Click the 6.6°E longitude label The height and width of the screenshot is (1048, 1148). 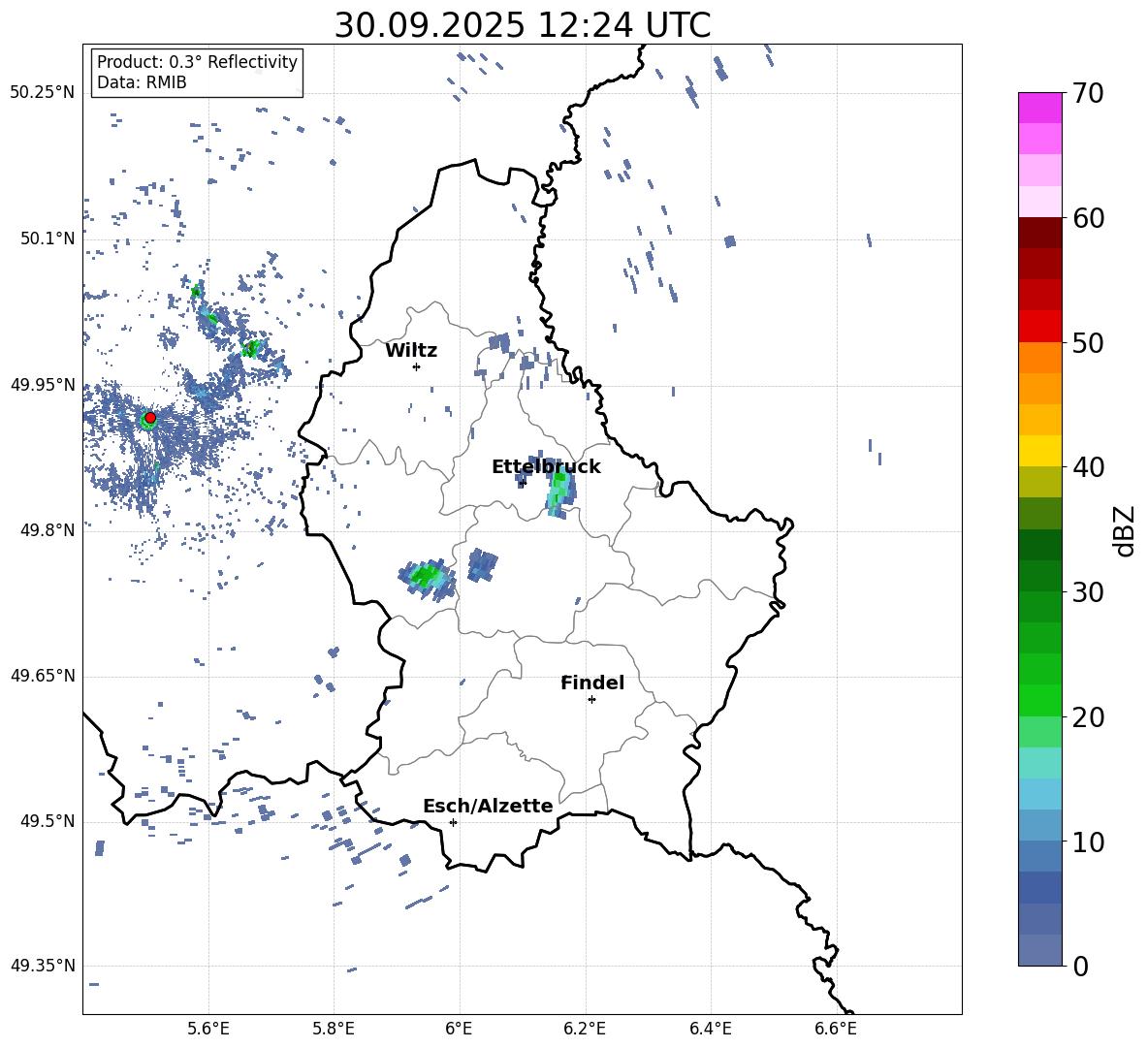tap(836, 1029)
